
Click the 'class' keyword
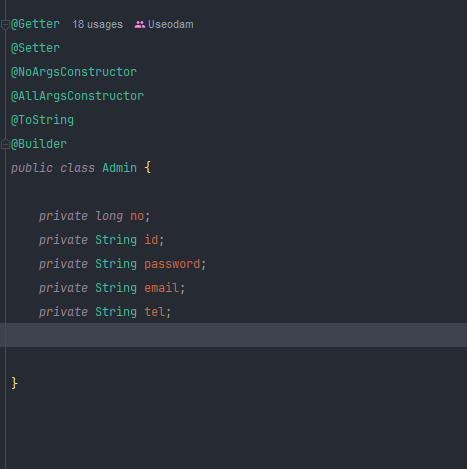(77, 168)
